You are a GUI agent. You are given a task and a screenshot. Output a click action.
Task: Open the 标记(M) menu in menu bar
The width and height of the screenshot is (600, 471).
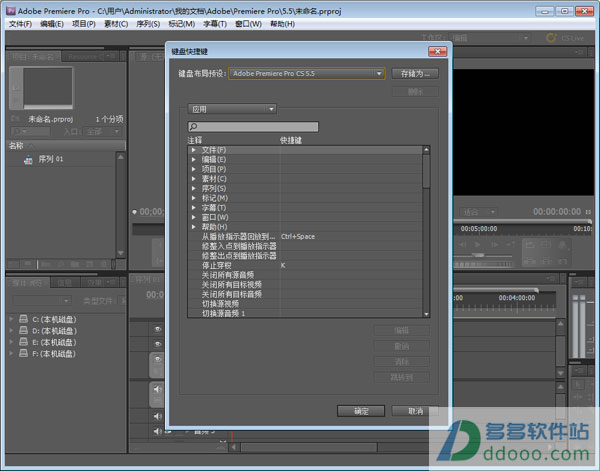[182, 24]
